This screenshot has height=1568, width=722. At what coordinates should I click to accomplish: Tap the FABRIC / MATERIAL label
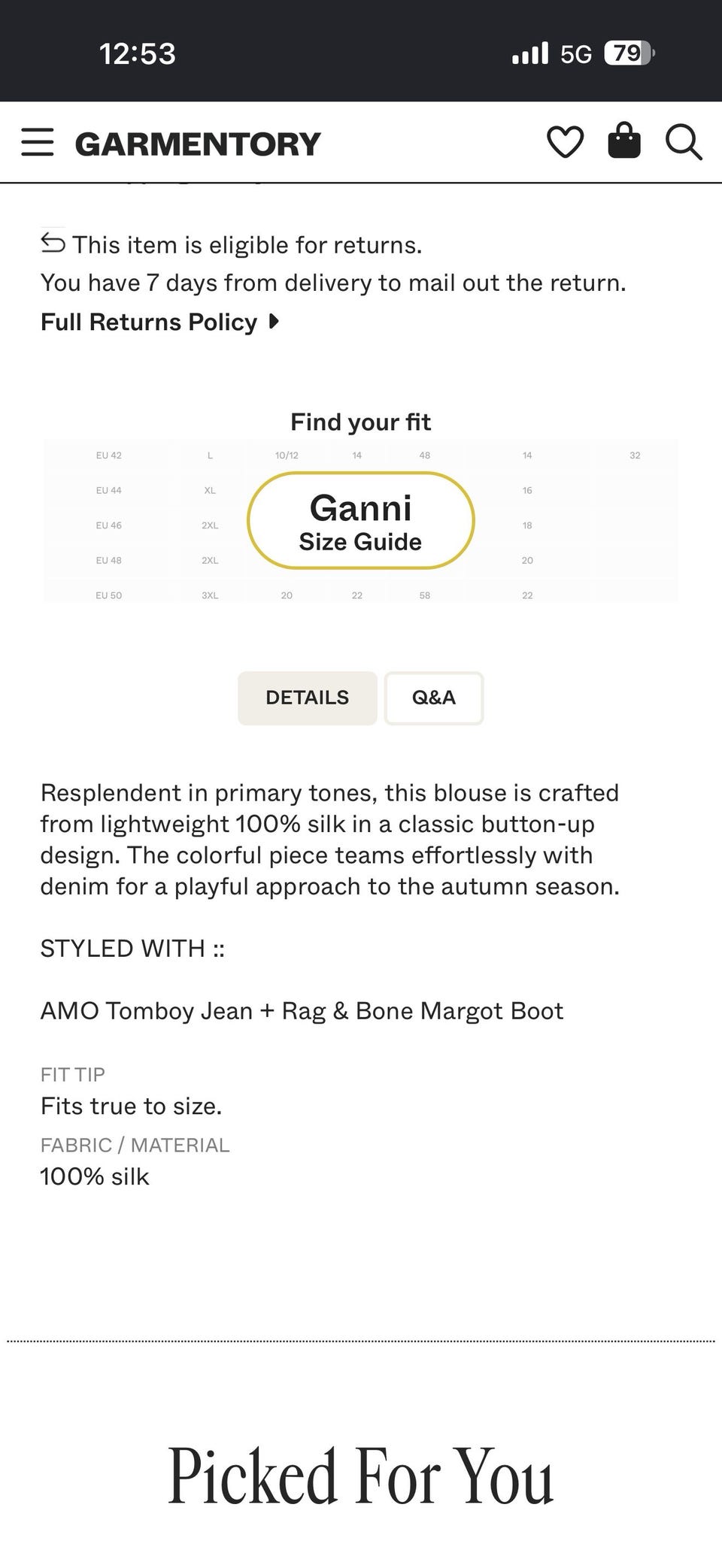pos(135,1145)
